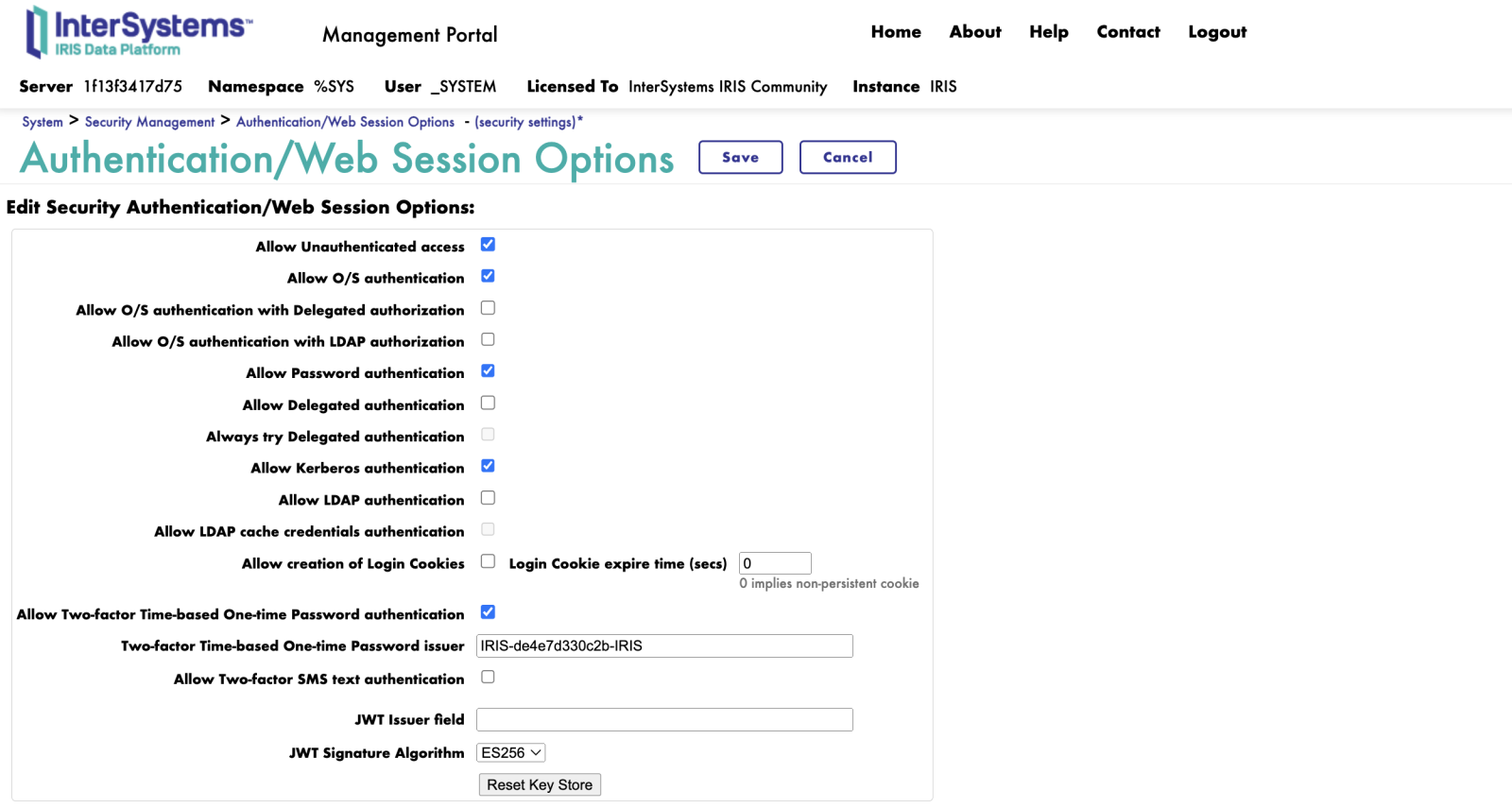Check Allow creation of Login Cookies
This screenshot has width=1512, height=808.
point(488,561)
